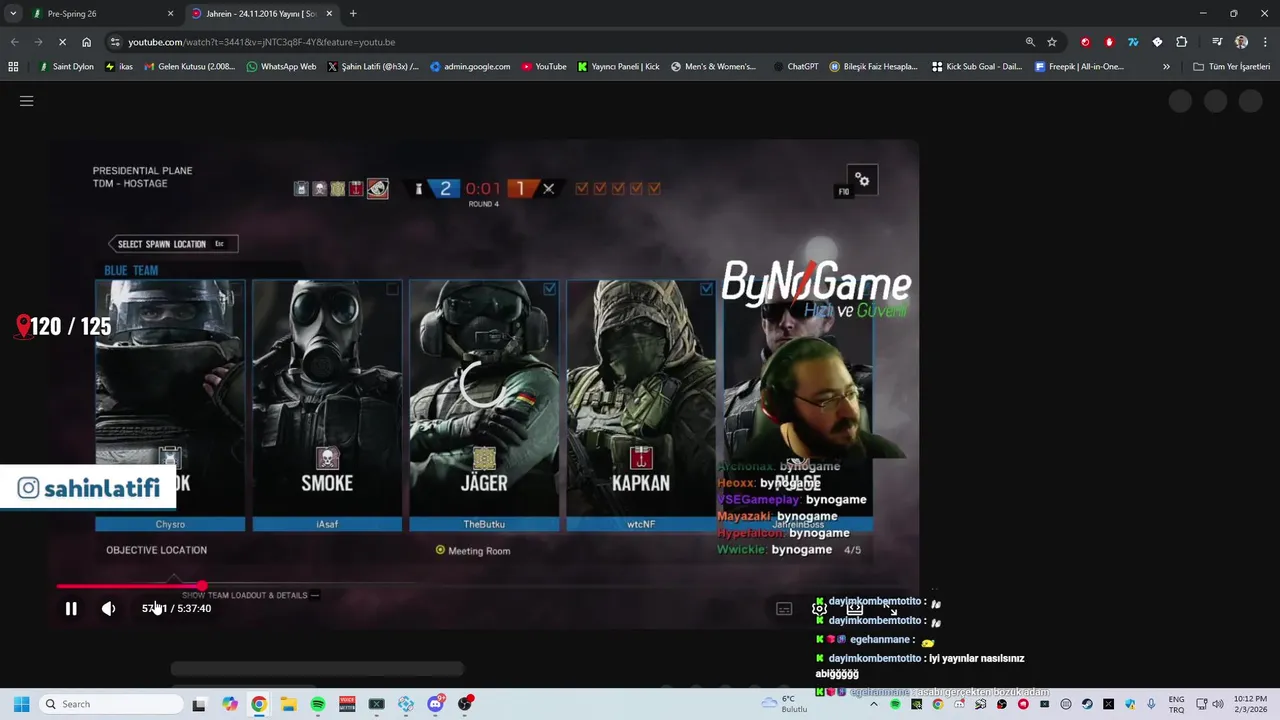Open Spotify from the taskbar
The height and width of the screenshot is (720, 1280).
pos(318,704)
